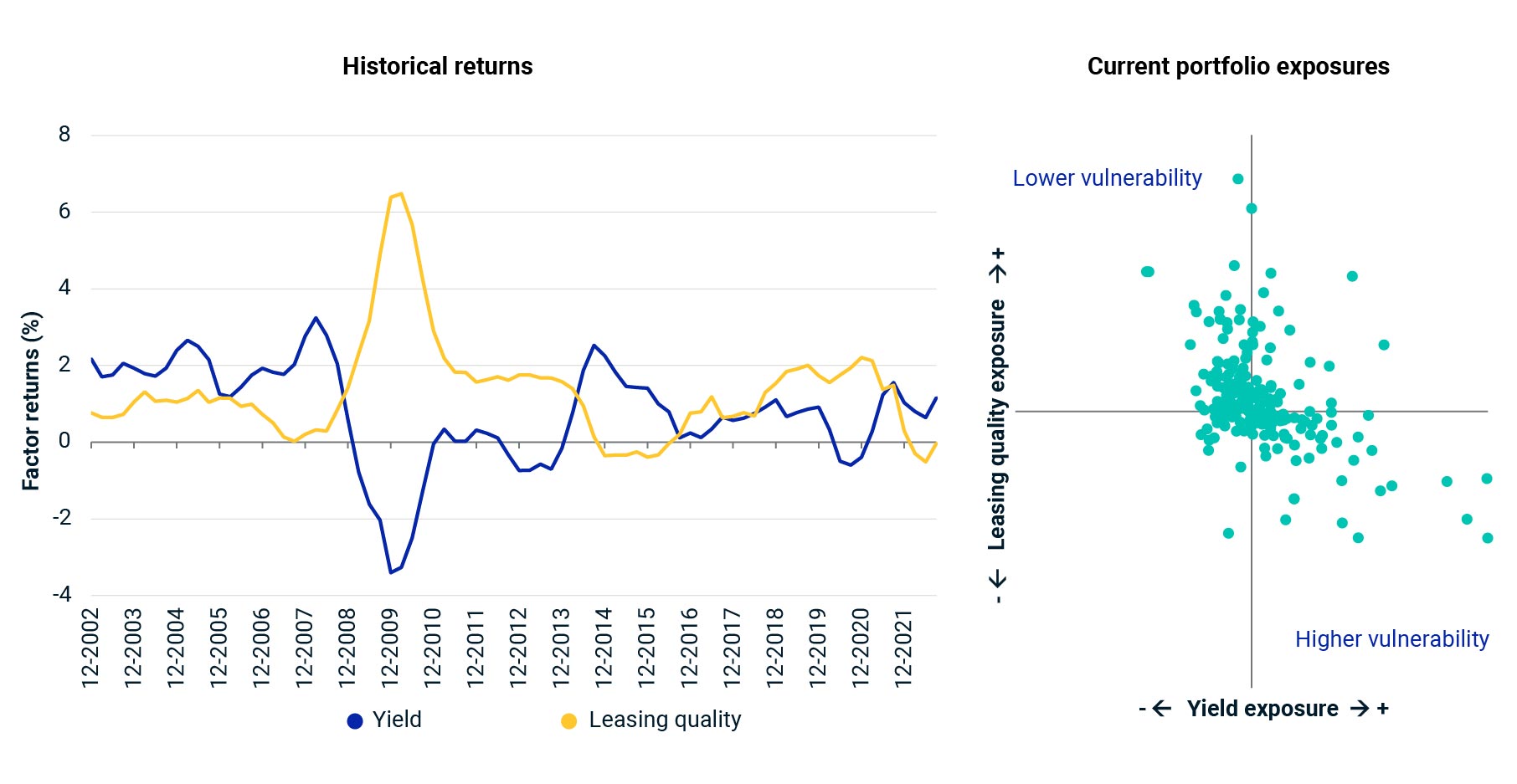
Task: Click the 12-2009 x-axis date label
Action: (x=390, y=648)
